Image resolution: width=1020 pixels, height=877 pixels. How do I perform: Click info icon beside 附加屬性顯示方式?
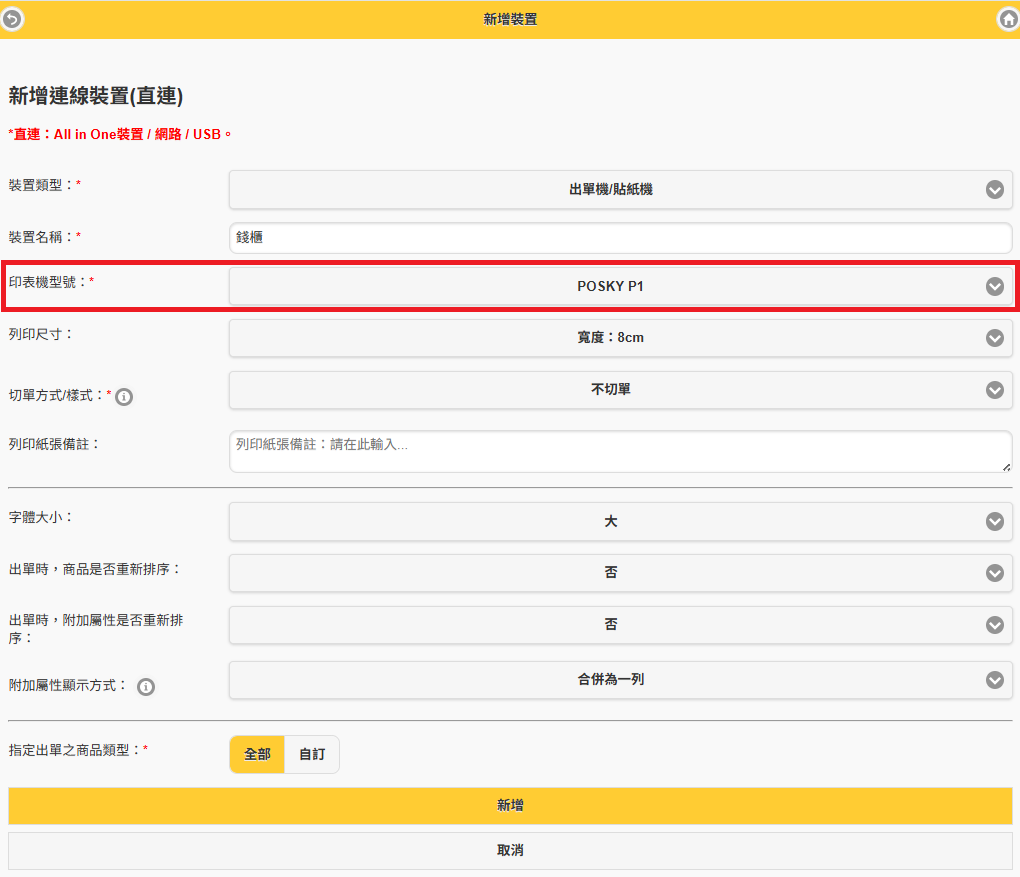(x=146, y=687)
